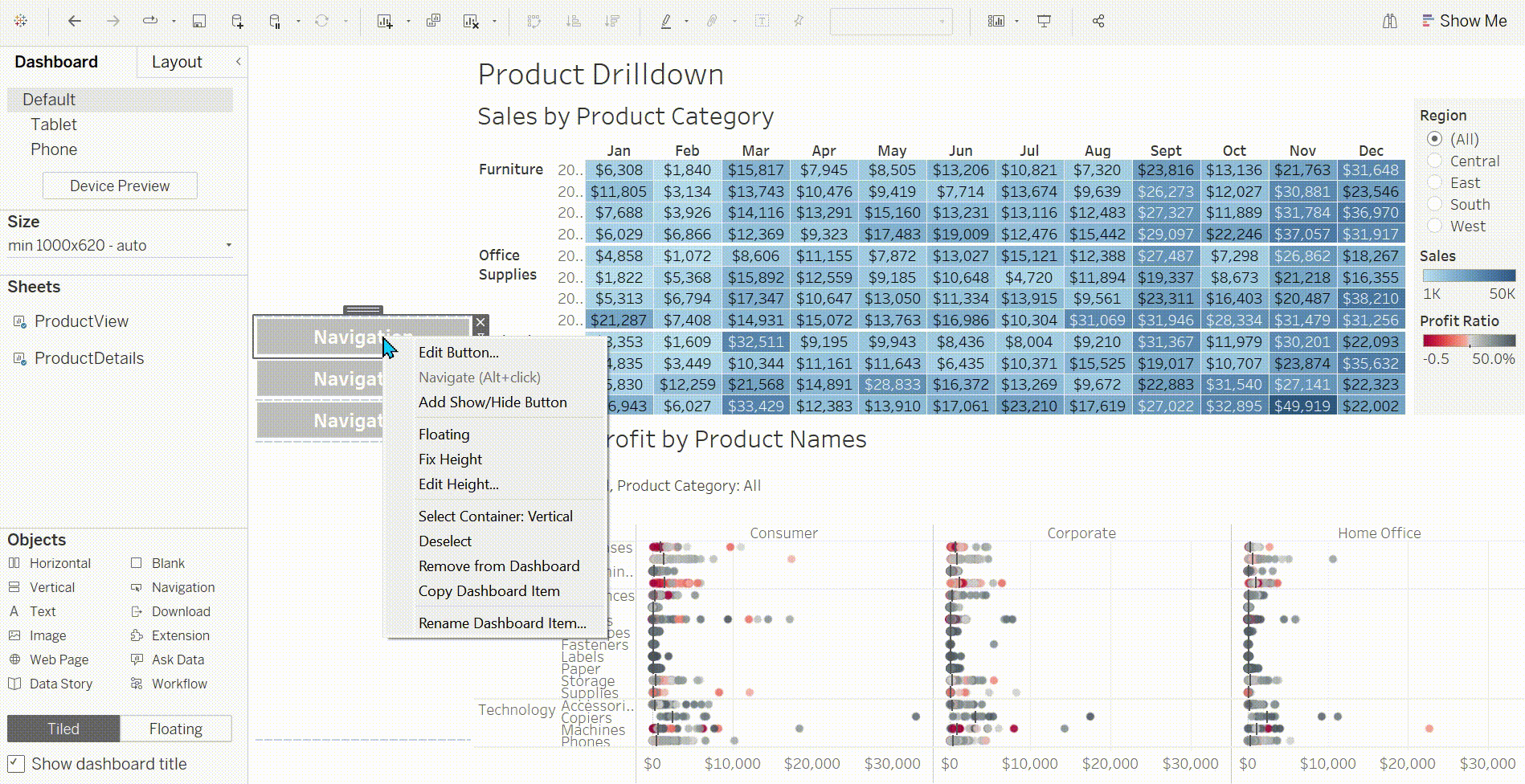Open the Data Guide binoculars icon

(1389, 22)
